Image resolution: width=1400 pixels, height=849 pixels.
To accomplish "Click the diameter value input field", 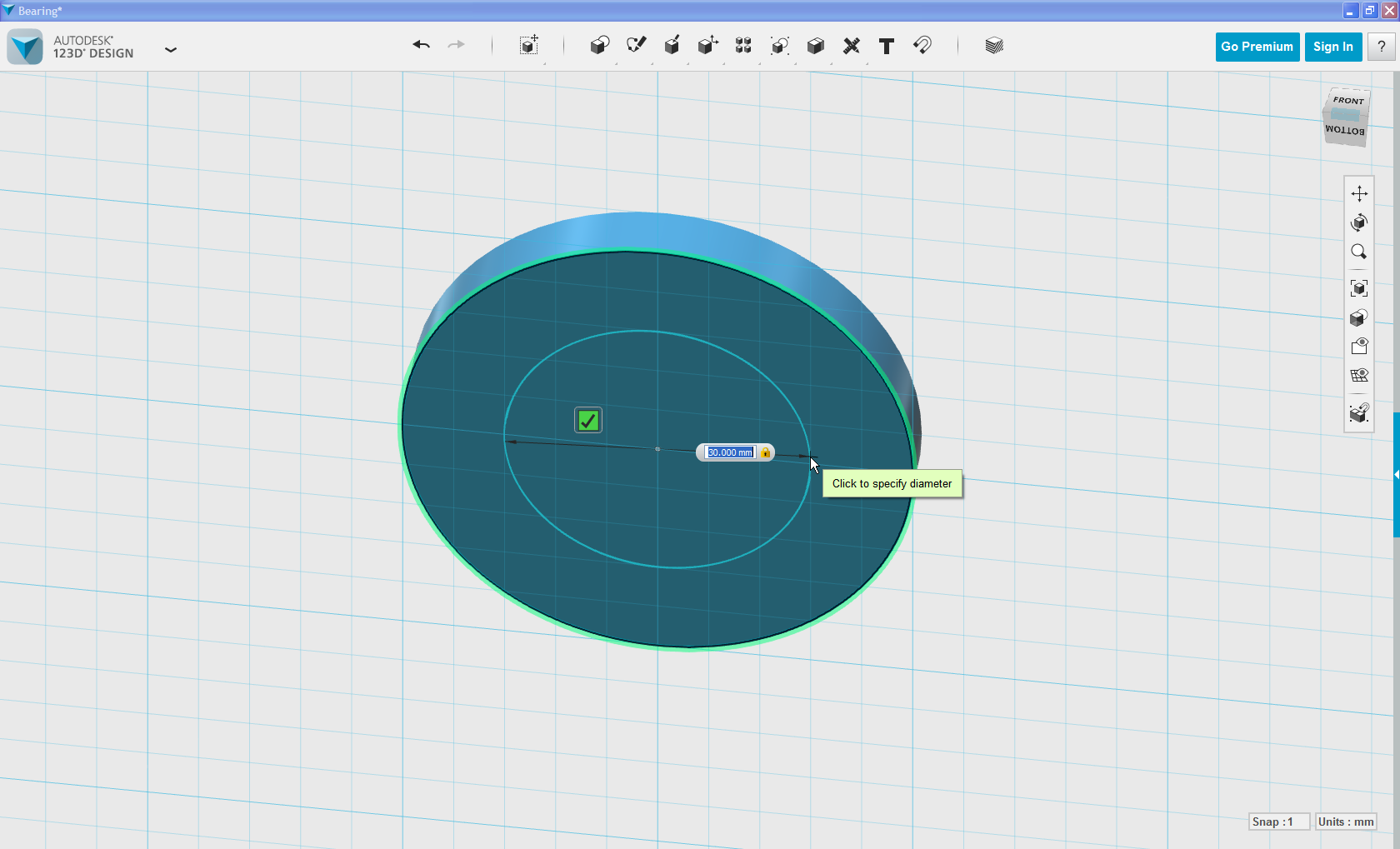I will pos(730,452).
